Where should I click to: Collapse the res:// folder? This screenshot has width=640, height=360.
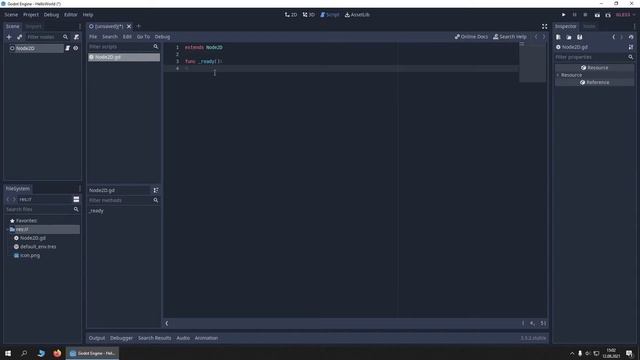point(8,229)
